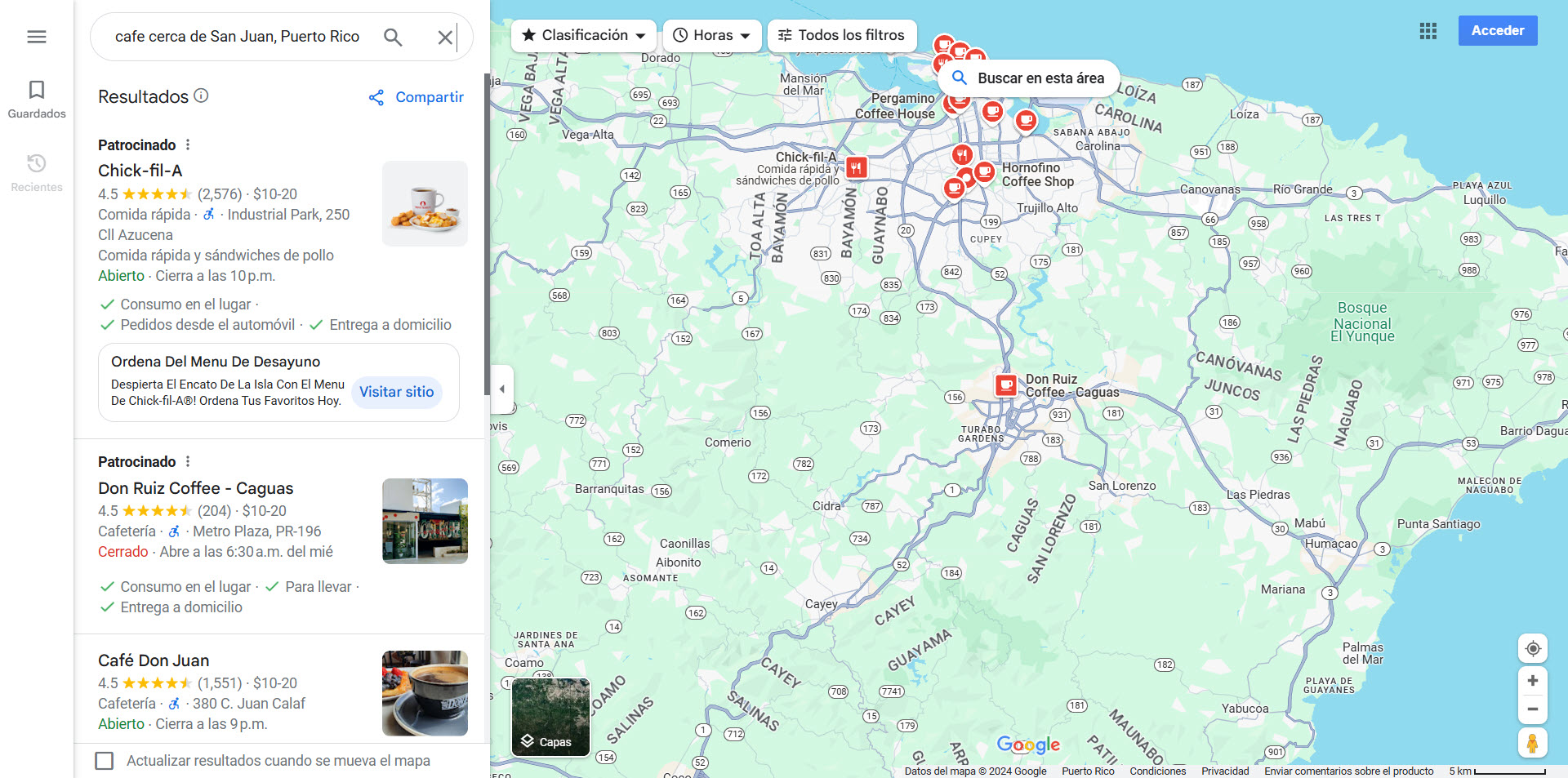Check Actualizar resultados cuando se mueva el mapa
The width and height of the screenshot is (1568, 778).
[x=105, y=761]
